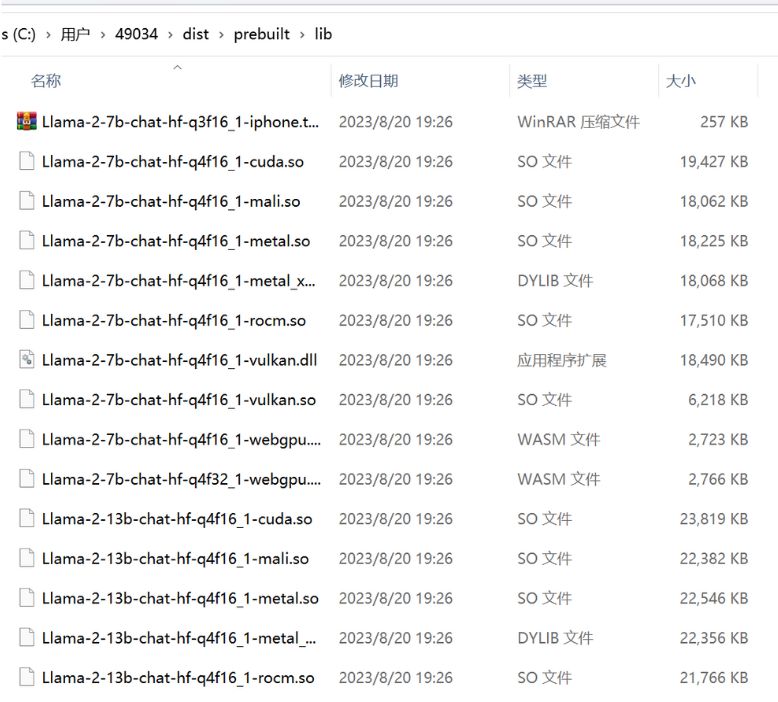778x702 pixels.
Task: Select file name Llama-2-7b-chat-hf-q4f16_1-metal_x...
Action: (x=179, y=281)
